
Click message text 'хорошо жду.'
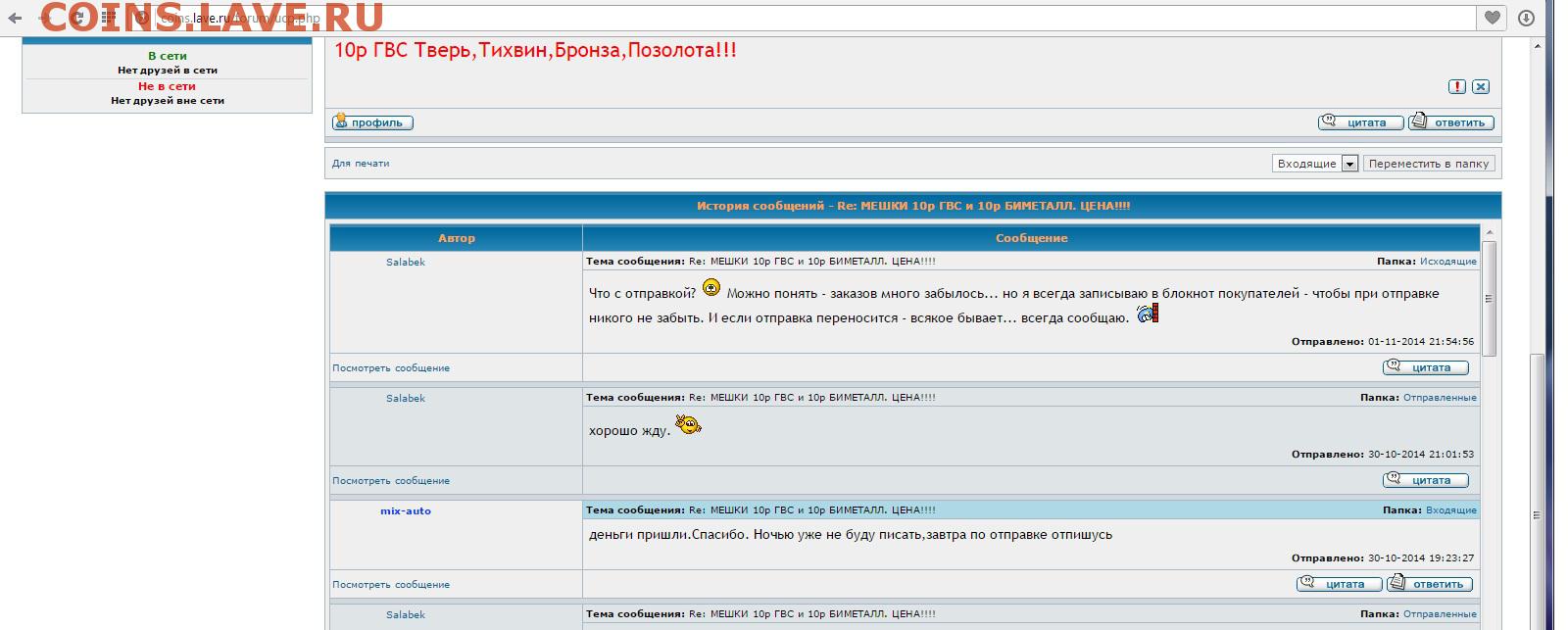[629, 431]
